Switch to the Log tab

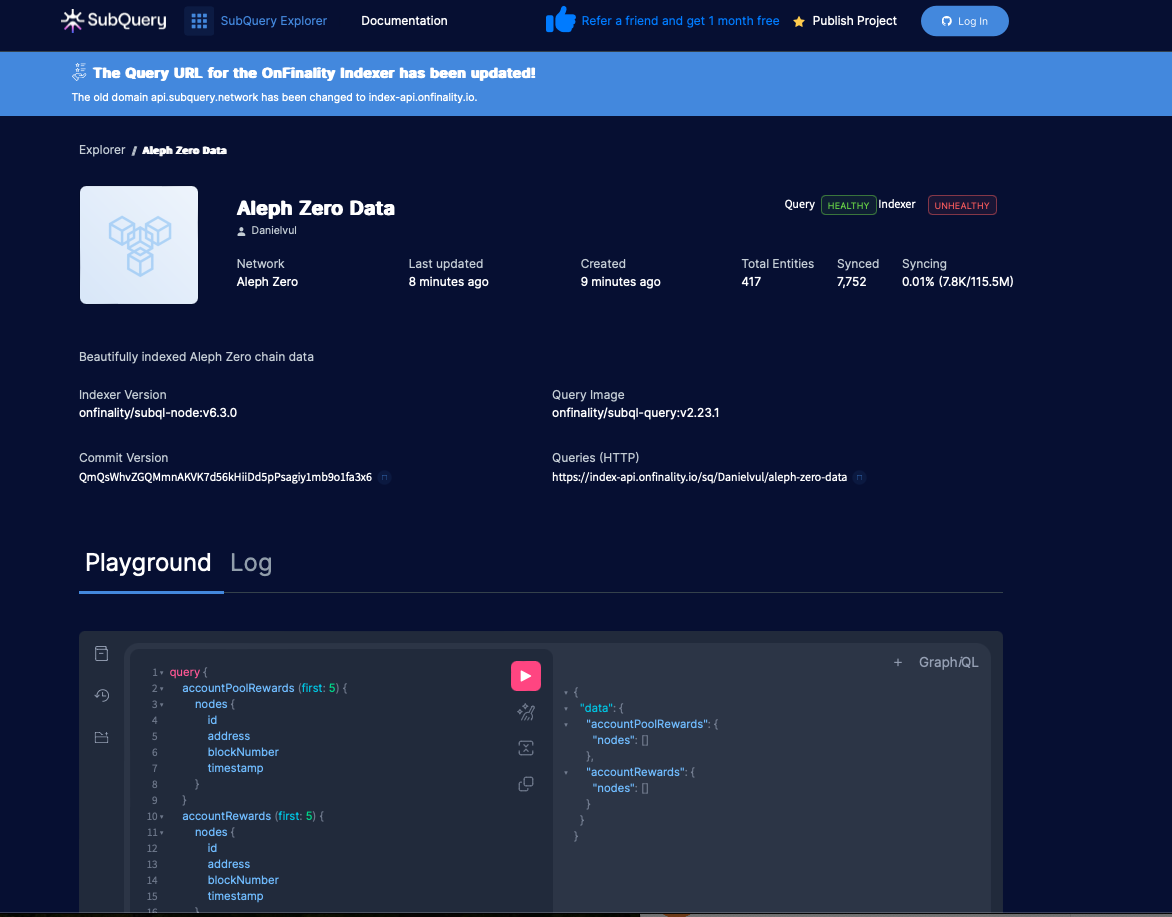click(251, 563)
